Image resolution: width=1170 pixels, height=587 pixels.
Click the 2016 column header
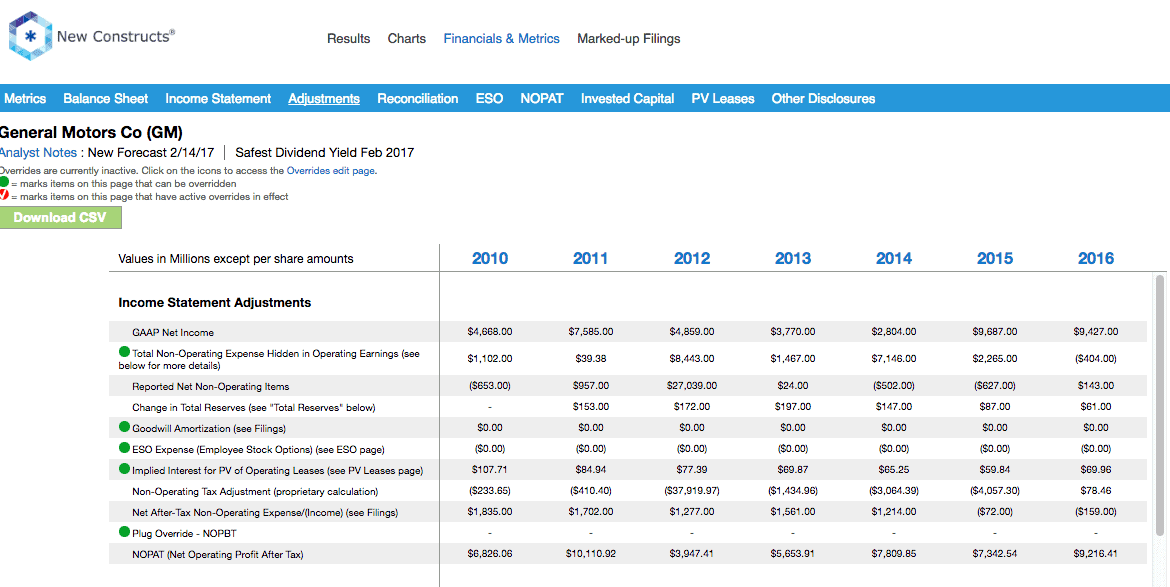(1095, 258)
